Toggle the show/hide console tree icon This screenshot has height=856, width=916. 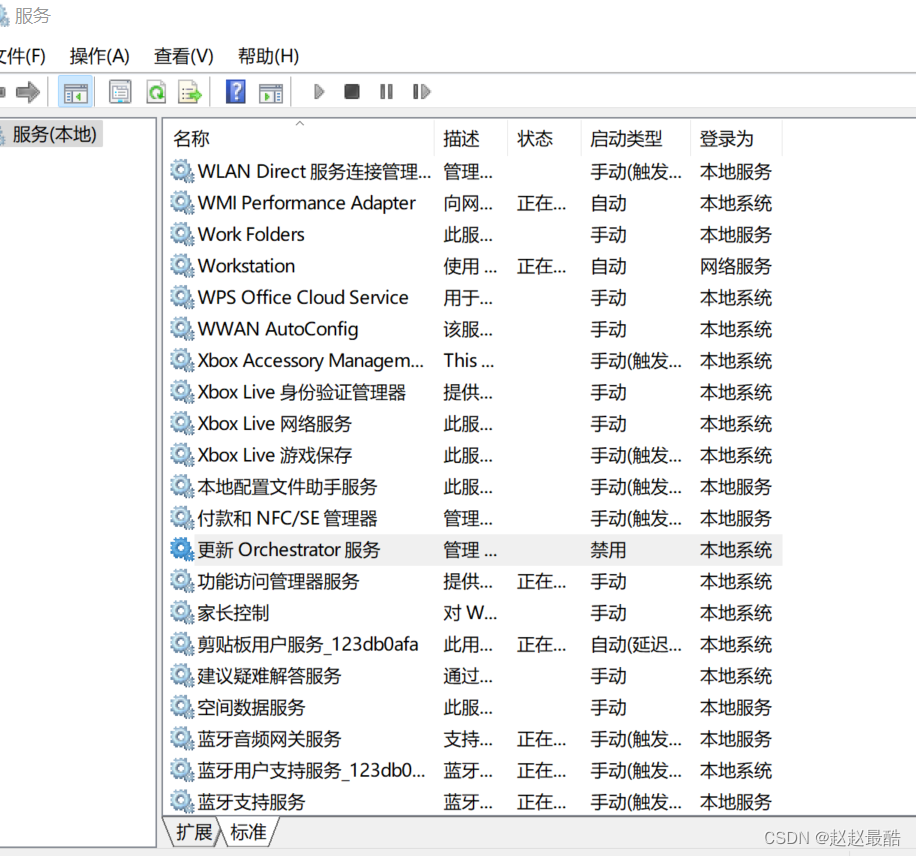point(75,92)
